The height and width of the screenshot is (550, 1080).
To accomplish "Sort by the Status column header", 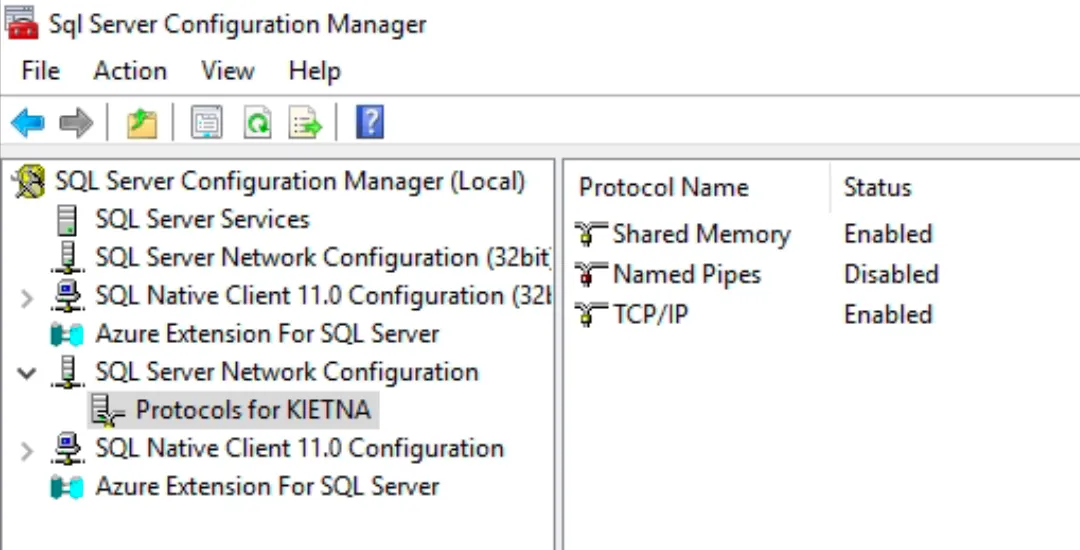I will (x=878, y=187).
